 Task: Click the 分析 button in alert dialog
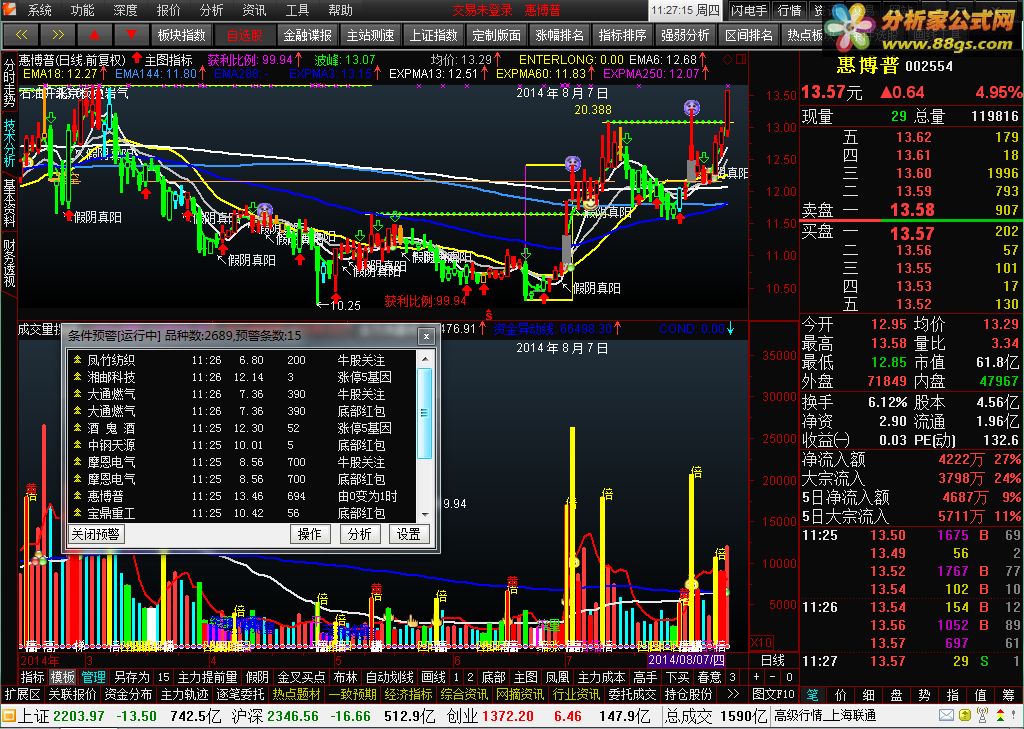359,534
